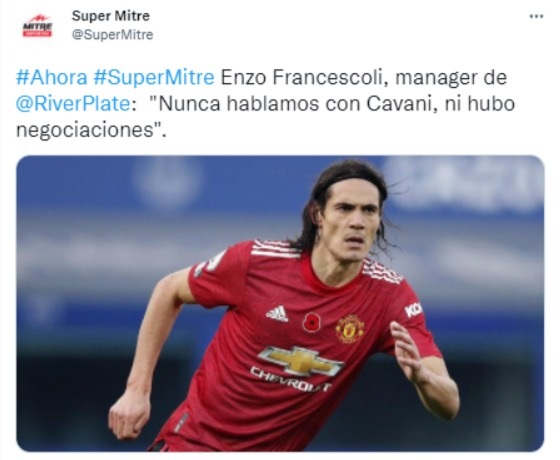Click the @SuperMitre account handle
This screenshot has width=560, height=460.
(x=112, y=35)
